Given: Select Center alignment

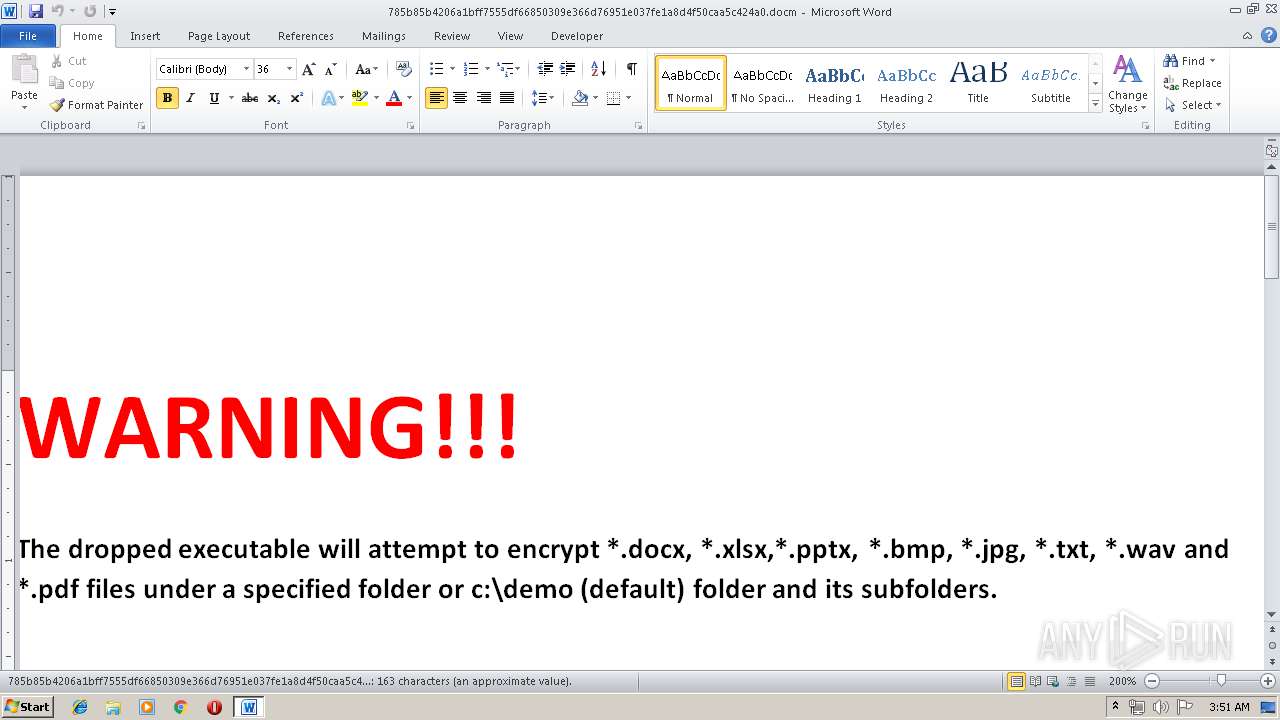Looking at the screenshot, I should (x=460, y=98).
